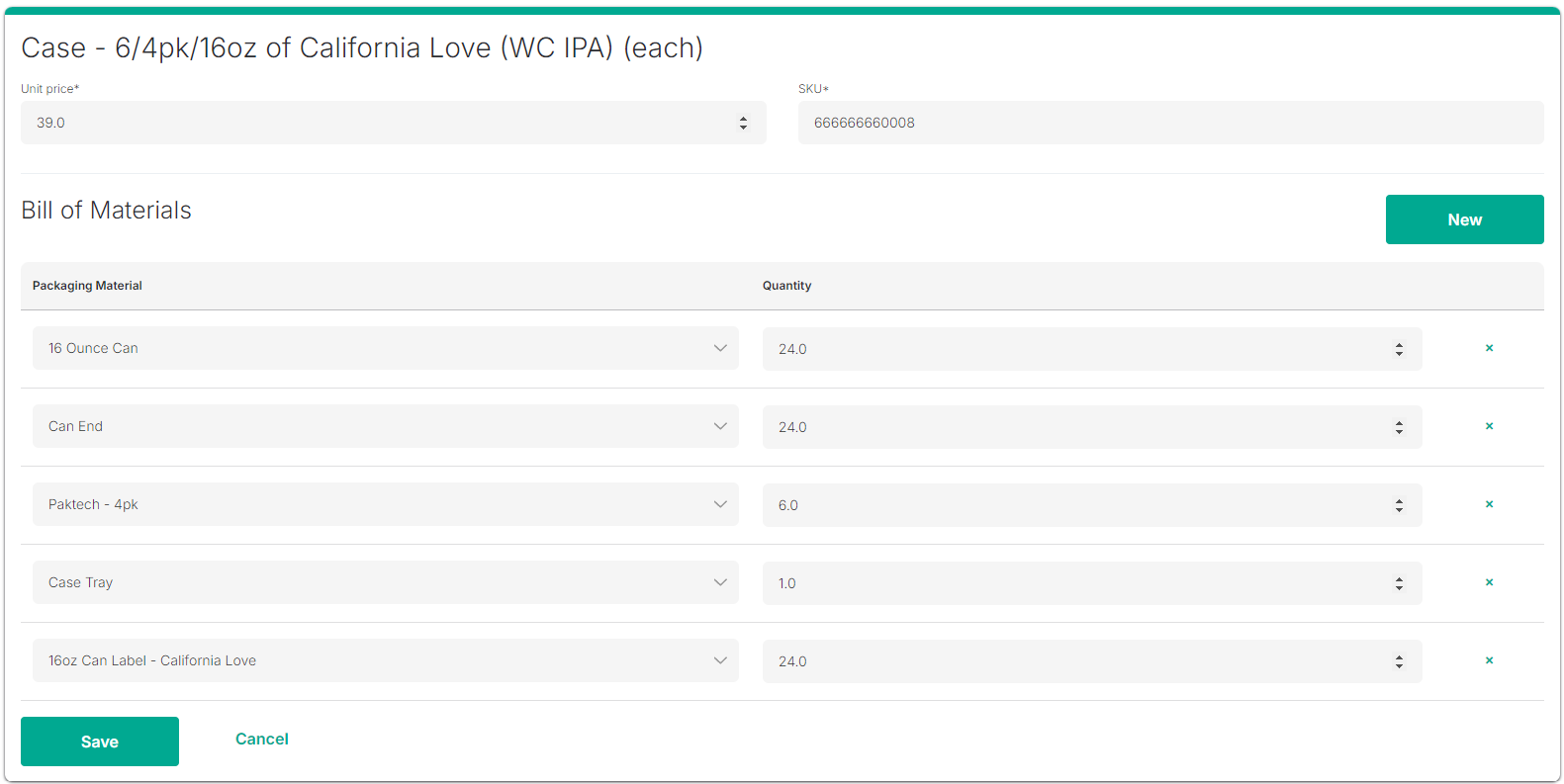1564x784 pixels.
Task: Focus the 16 Ounce Can quantity field
Action: tap(1092, 349)
